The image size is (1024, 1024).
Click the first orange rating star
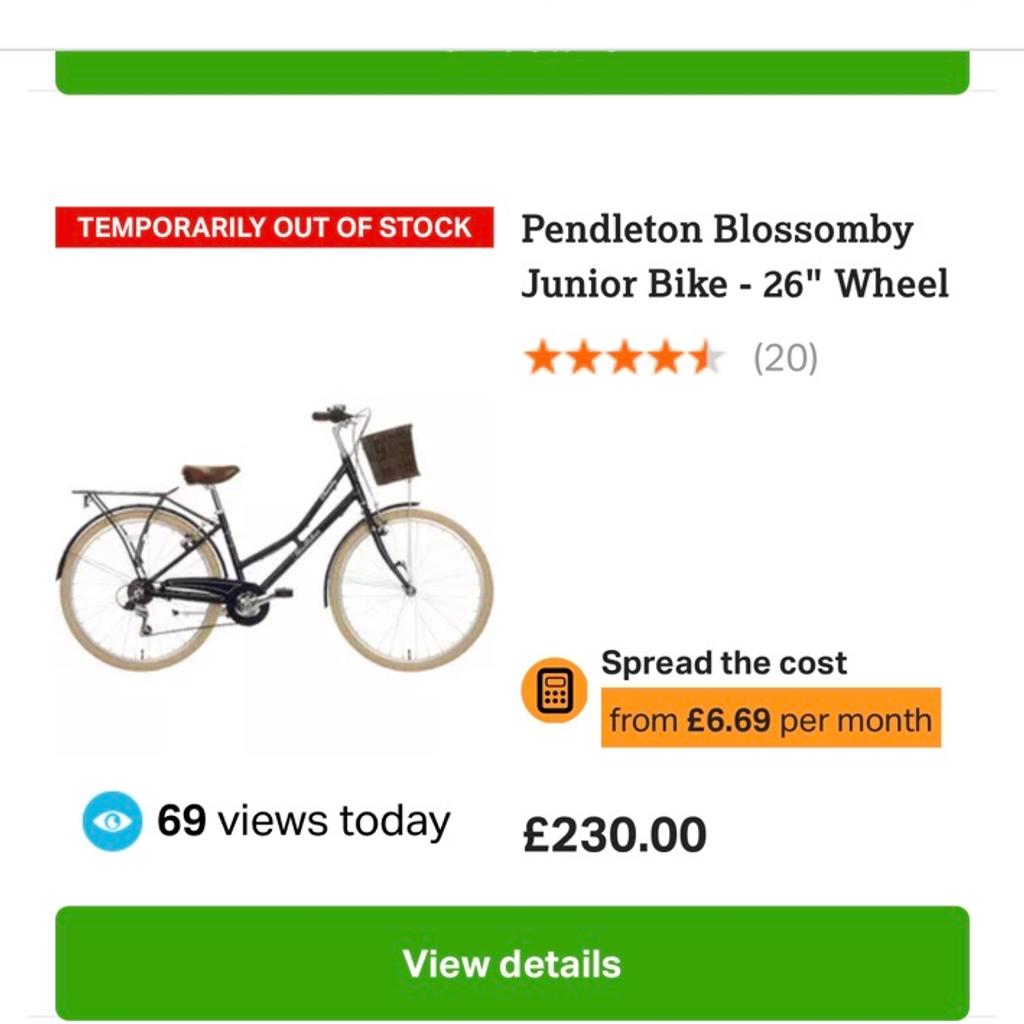541,357
